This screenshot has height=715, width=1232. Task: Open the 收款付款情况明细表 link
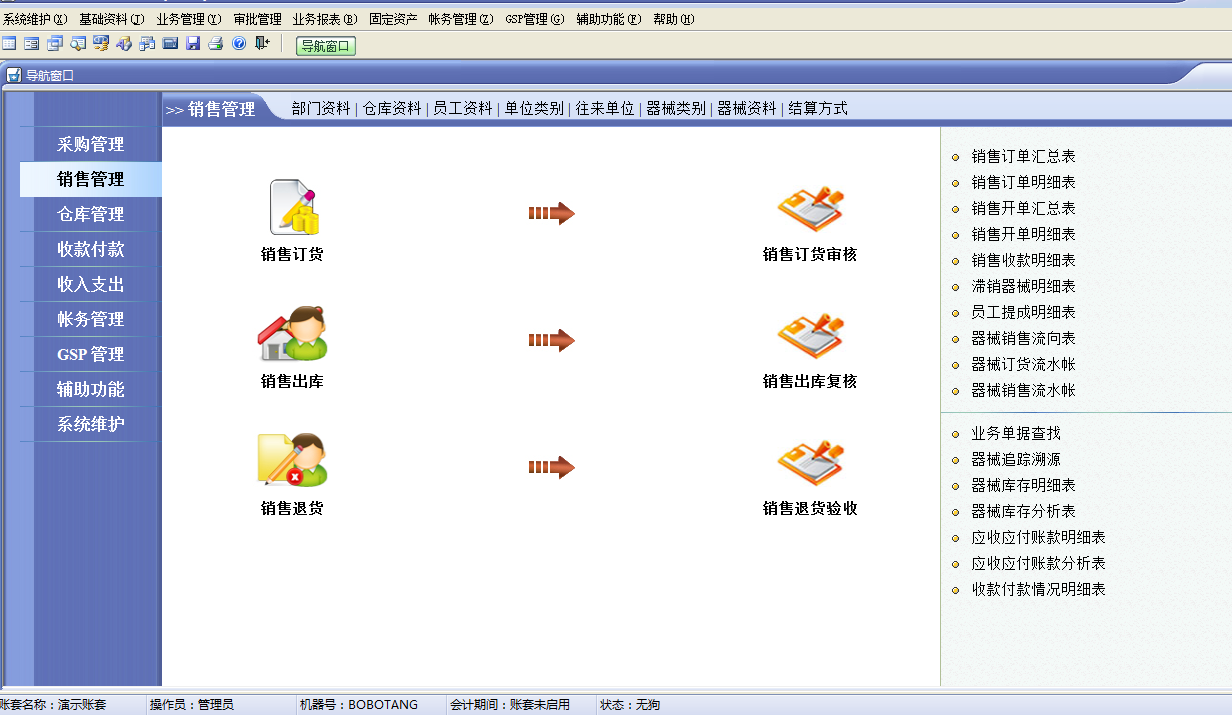pos(1038,589)
